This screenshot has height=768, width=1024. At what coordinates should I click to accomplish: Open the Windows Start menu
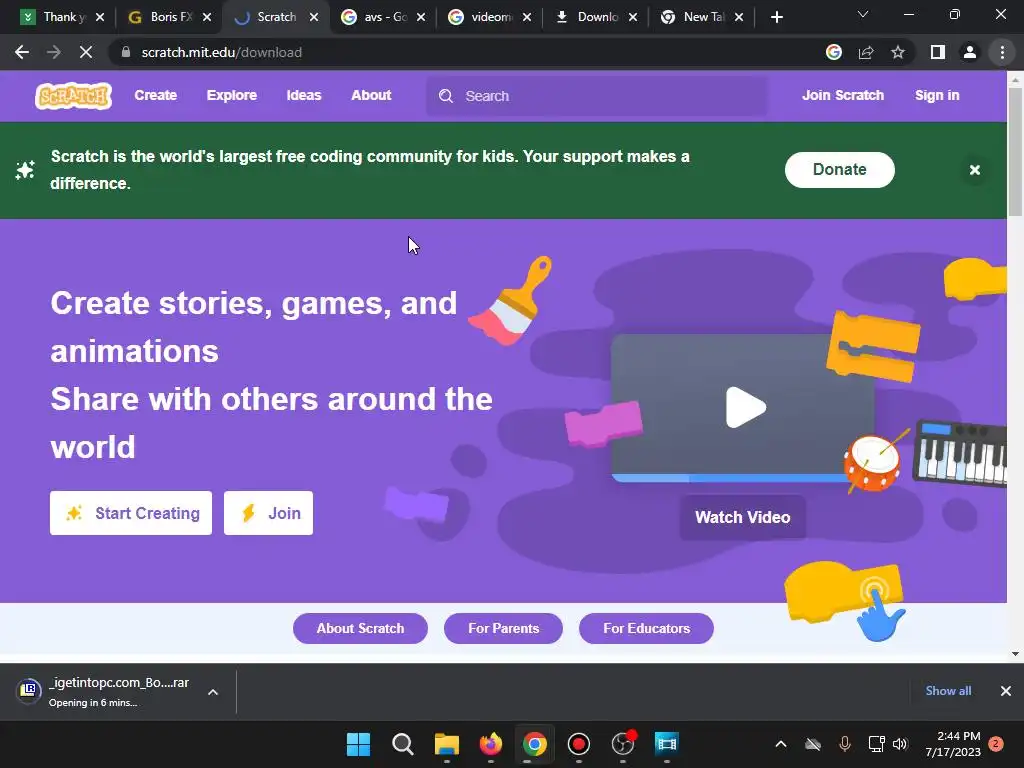[358, 744]
